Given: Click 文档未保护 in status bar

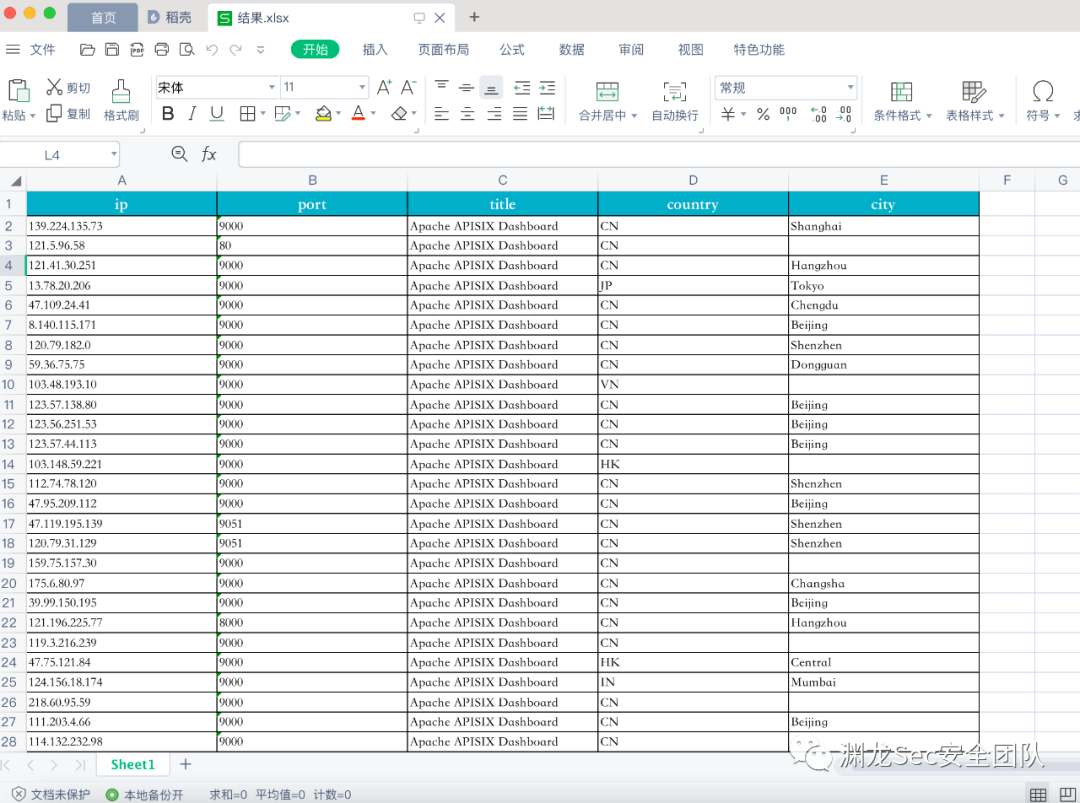Looking at the screenshot, I should point(51,794).
